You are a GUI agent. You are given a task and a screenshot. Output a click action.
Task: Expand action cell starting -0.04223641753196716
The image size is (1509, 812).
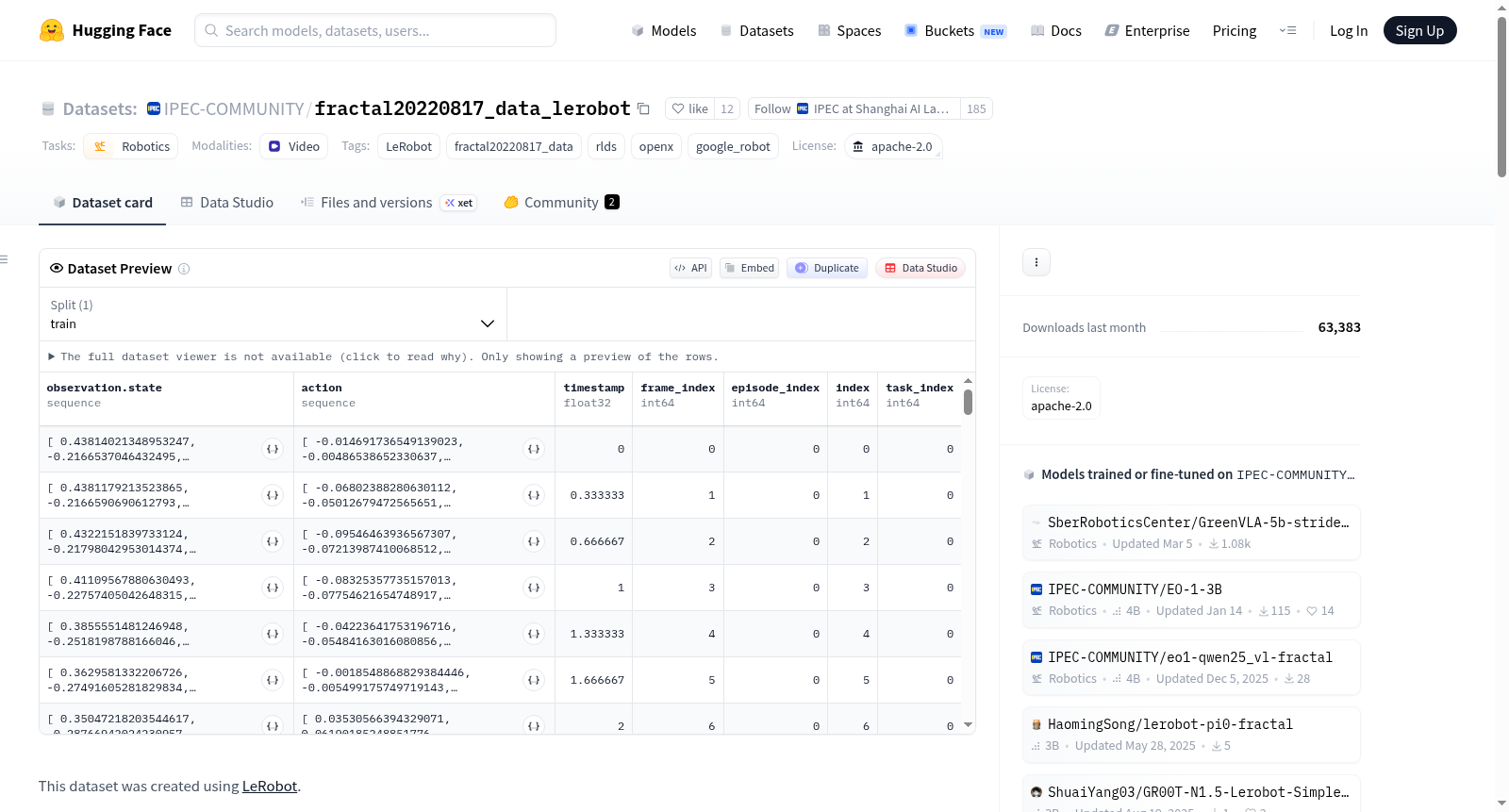(x=534, y=634)
